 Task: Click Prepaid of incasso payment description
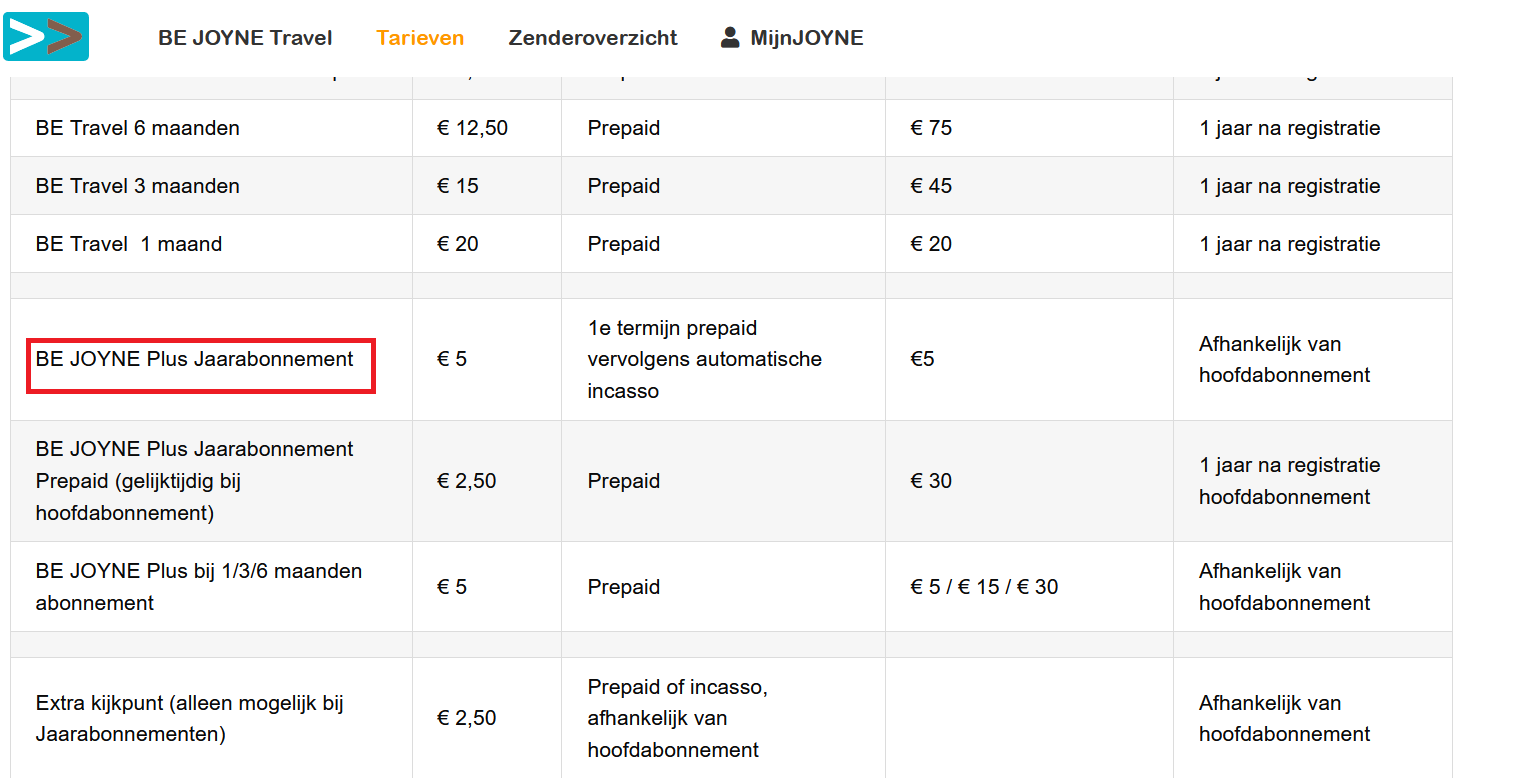click(x=678, y=718)
